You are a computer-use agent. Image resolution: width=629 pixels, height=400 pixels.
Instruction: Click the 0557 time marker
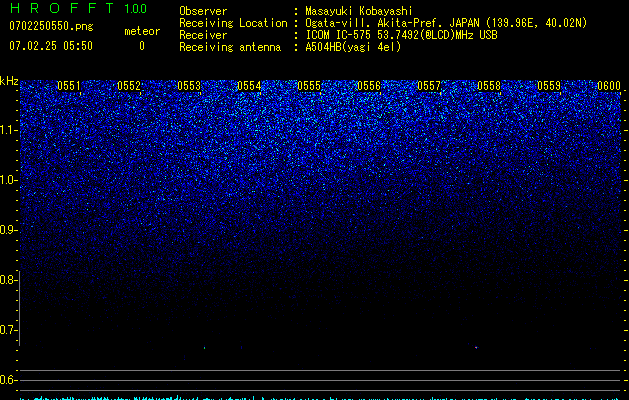click(429, 86)
